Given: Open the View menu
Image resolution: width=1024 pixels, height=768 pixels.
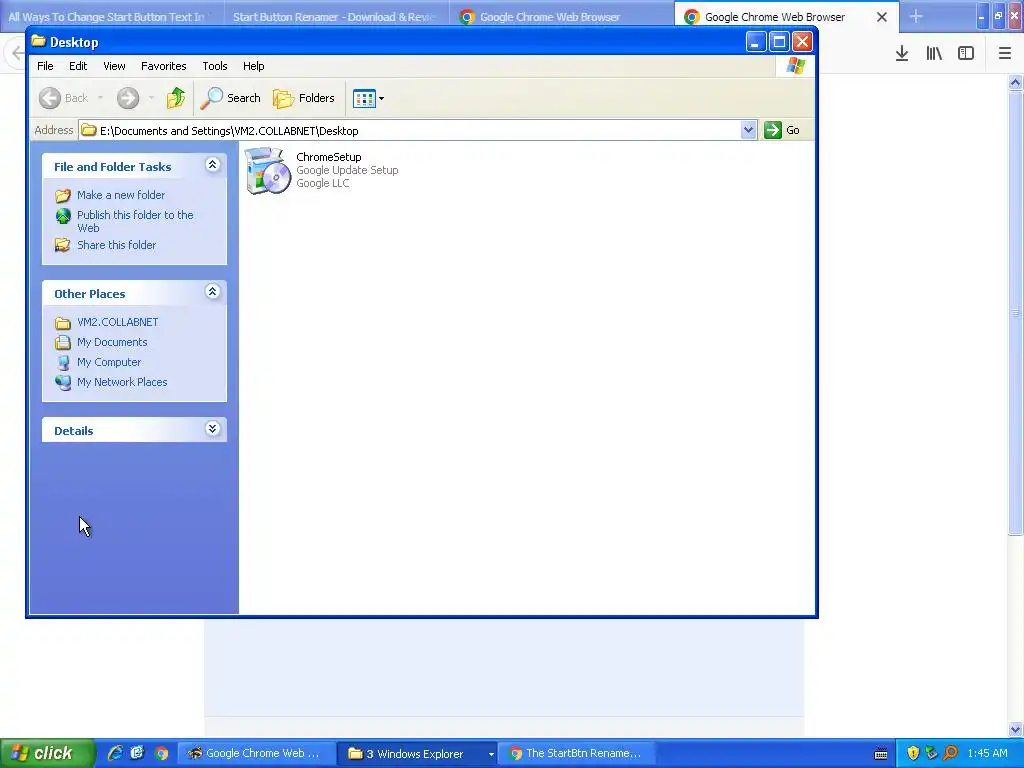Looking at the screenshot, I should point(114,66).
